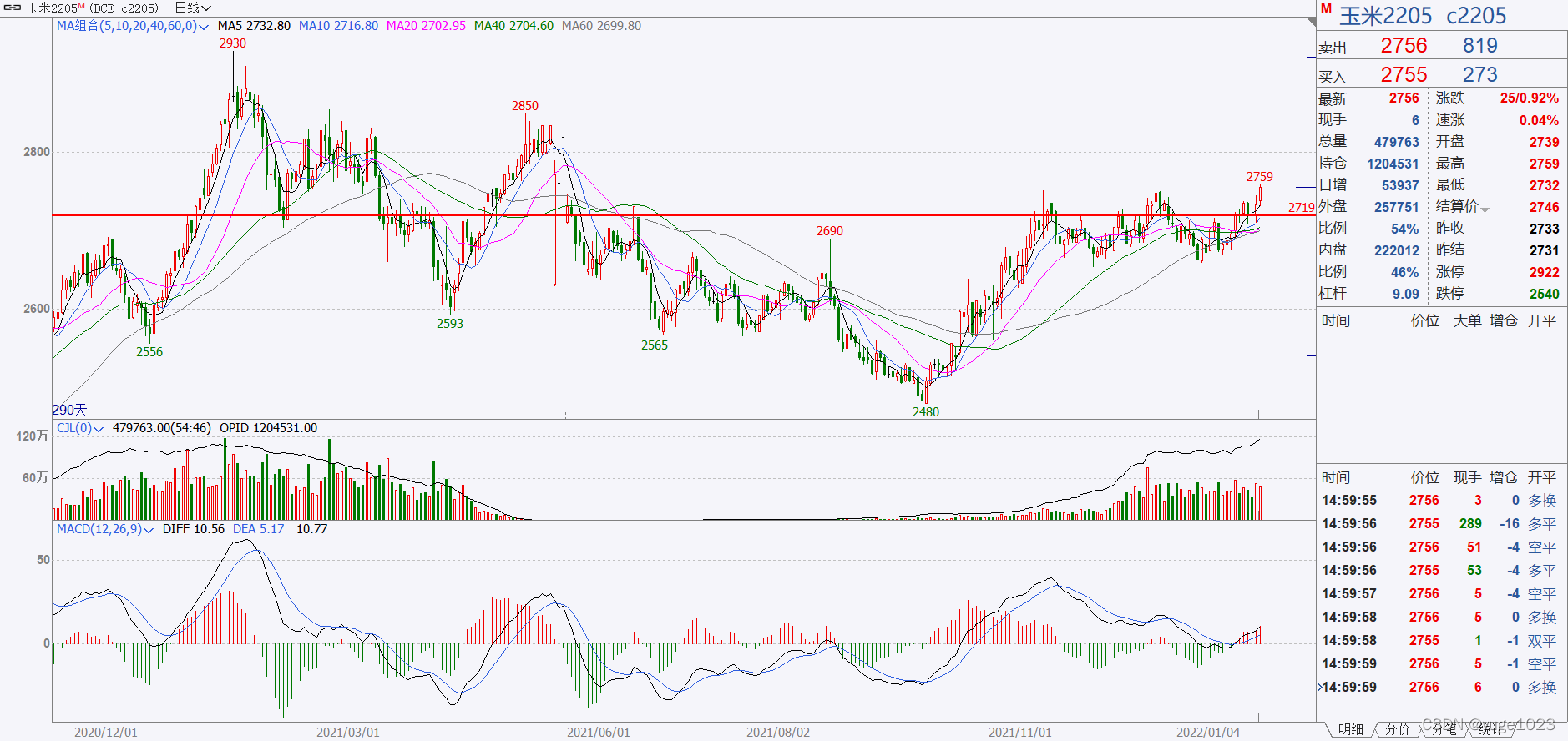Screen dimensions: 1568x741
Task: Click the 涨停 value 2922
Action: 1544,273
